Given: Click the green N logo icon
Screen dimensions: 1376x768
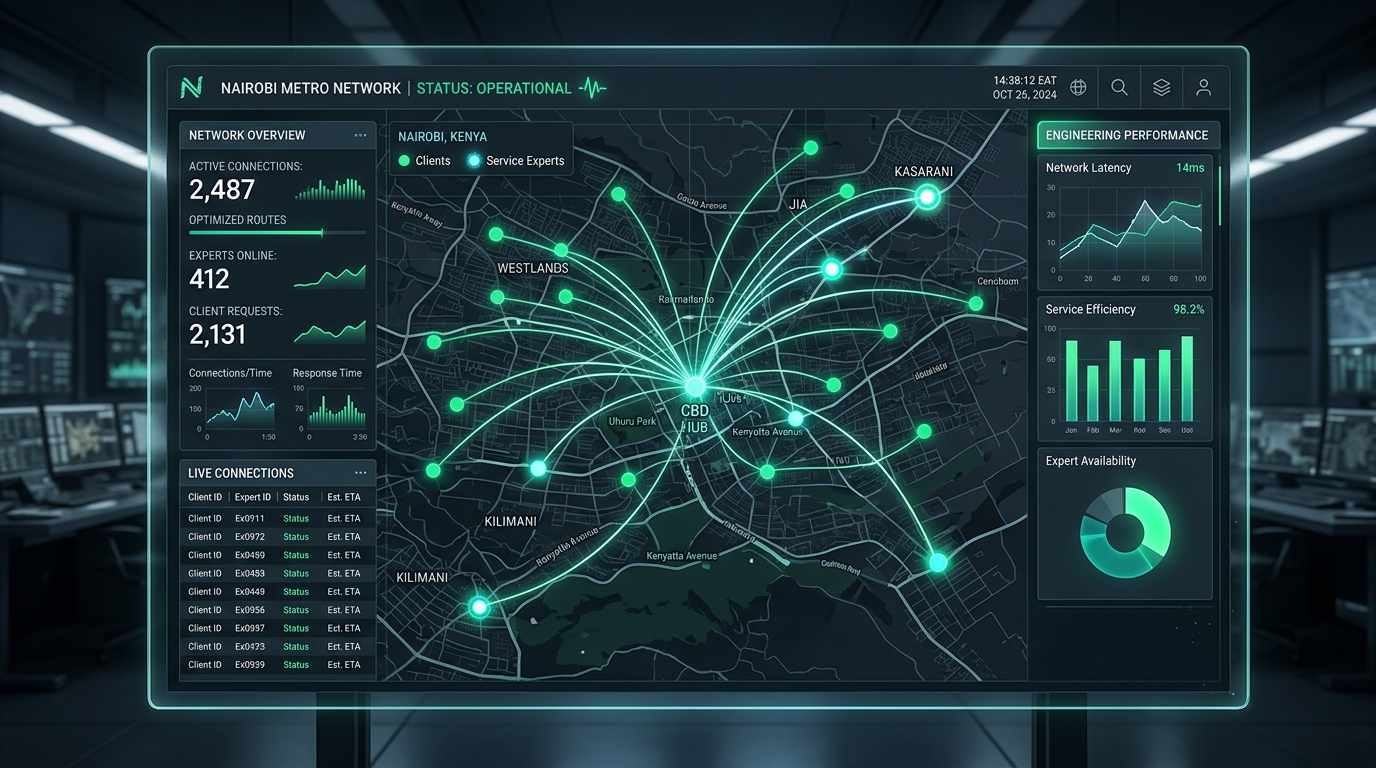Looking at the screenshot, I should tap(191, 88).
